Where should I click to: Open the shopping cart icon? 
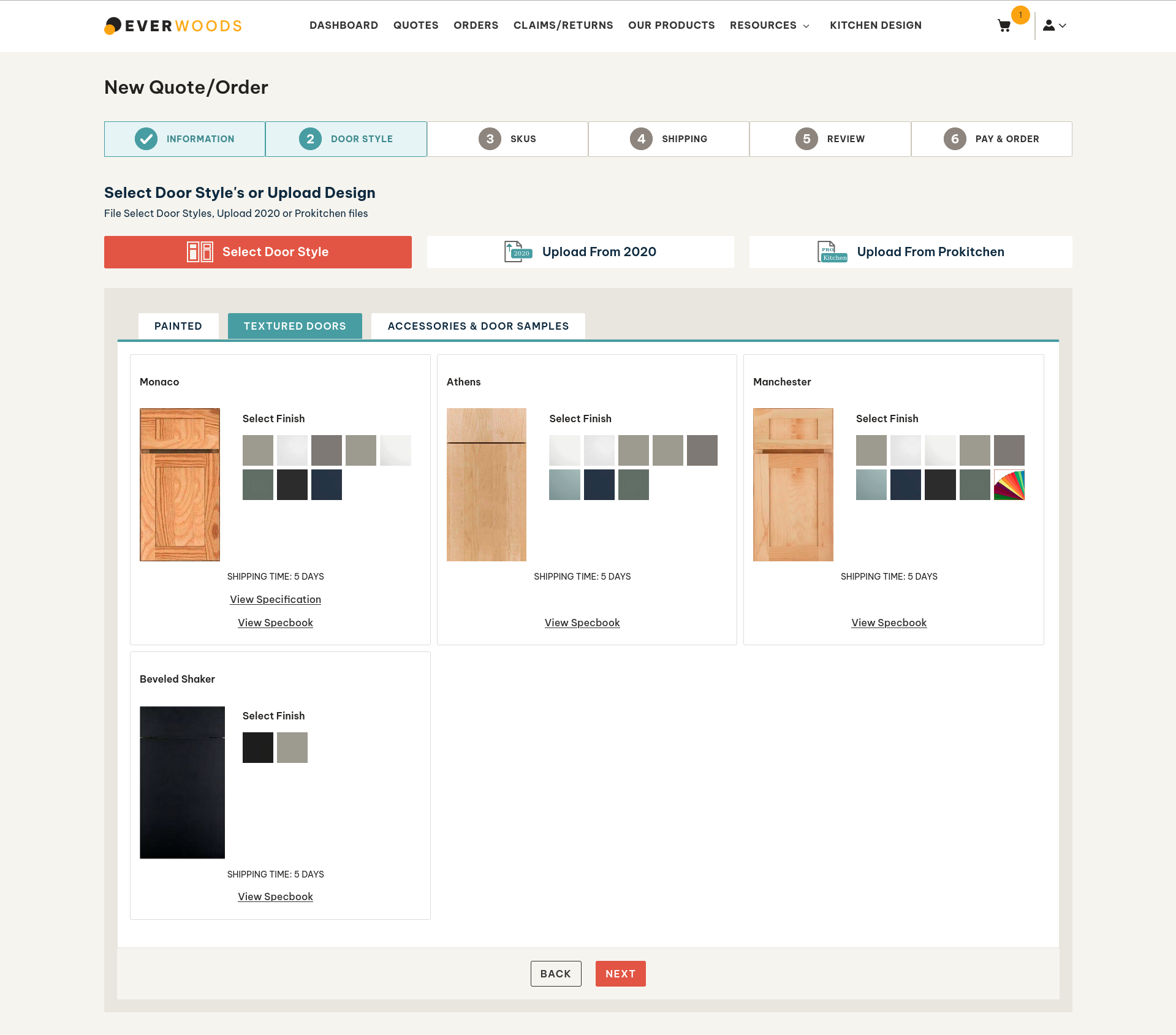tap(1004, 26)
